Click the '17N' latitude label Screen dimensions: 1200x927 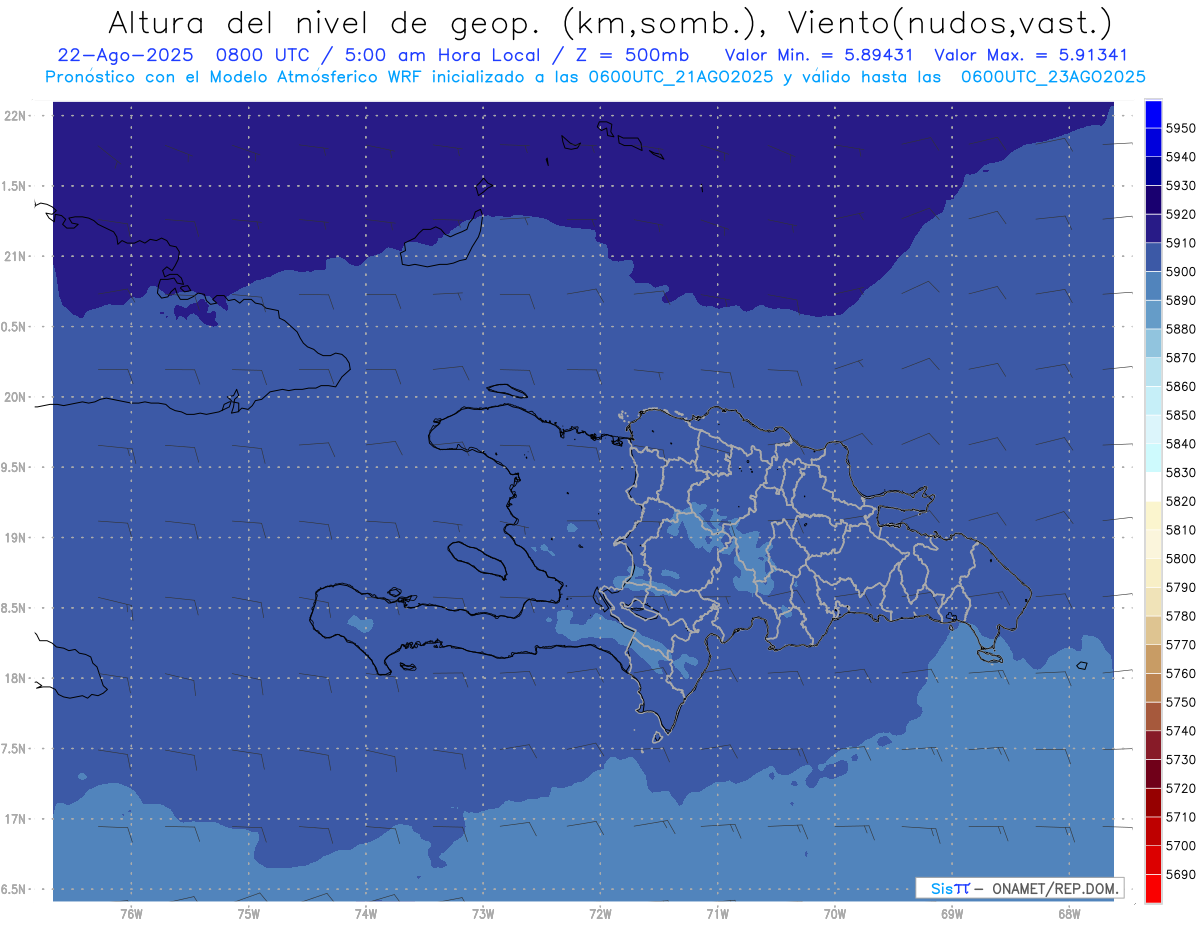[15, 818]
